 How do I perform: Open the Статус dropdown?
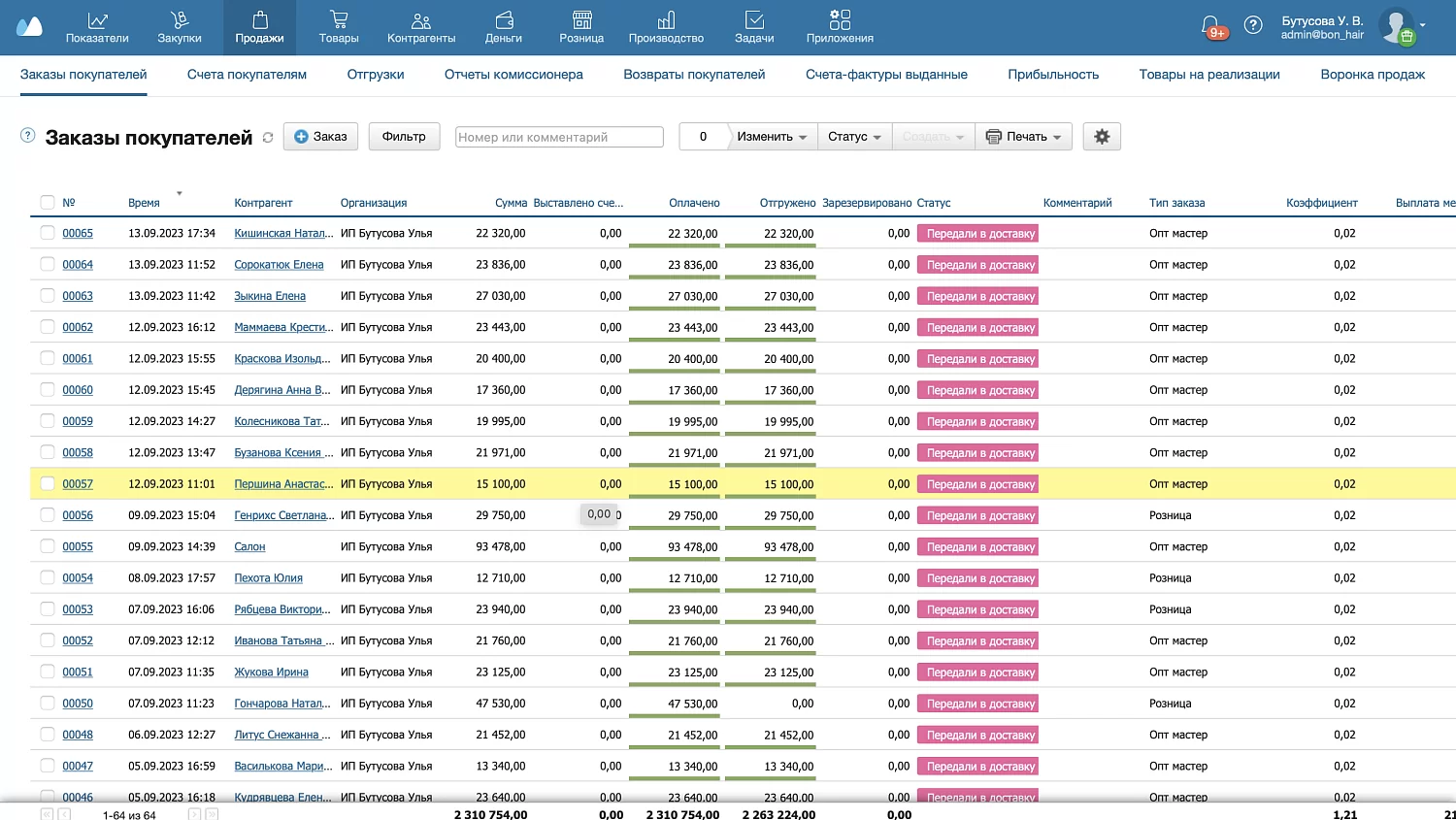point(854,137)
